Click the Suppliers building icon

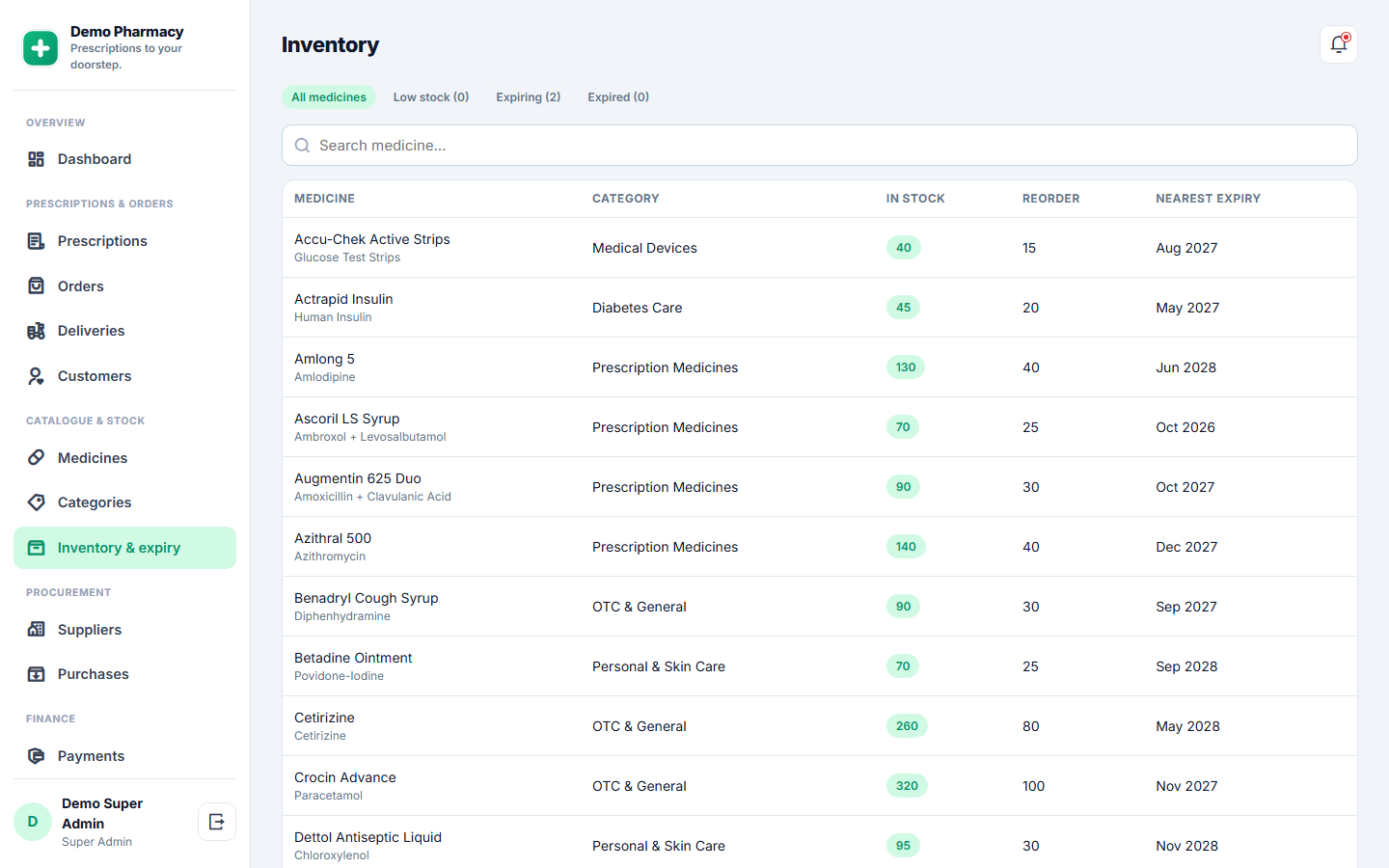tap(36, 630)
